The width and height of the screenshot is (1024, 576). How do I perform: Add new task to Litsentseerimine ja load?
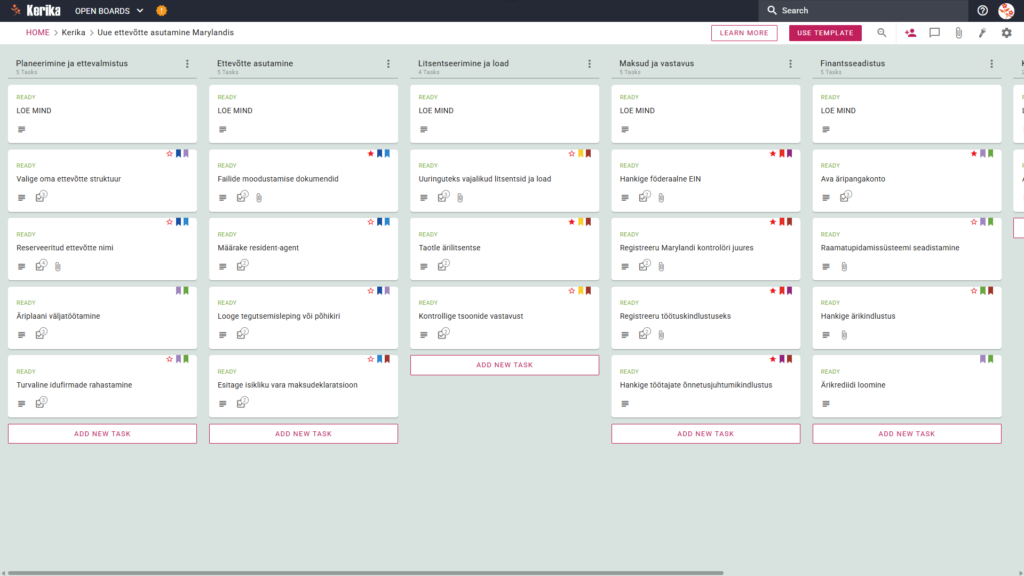point(505,365)
